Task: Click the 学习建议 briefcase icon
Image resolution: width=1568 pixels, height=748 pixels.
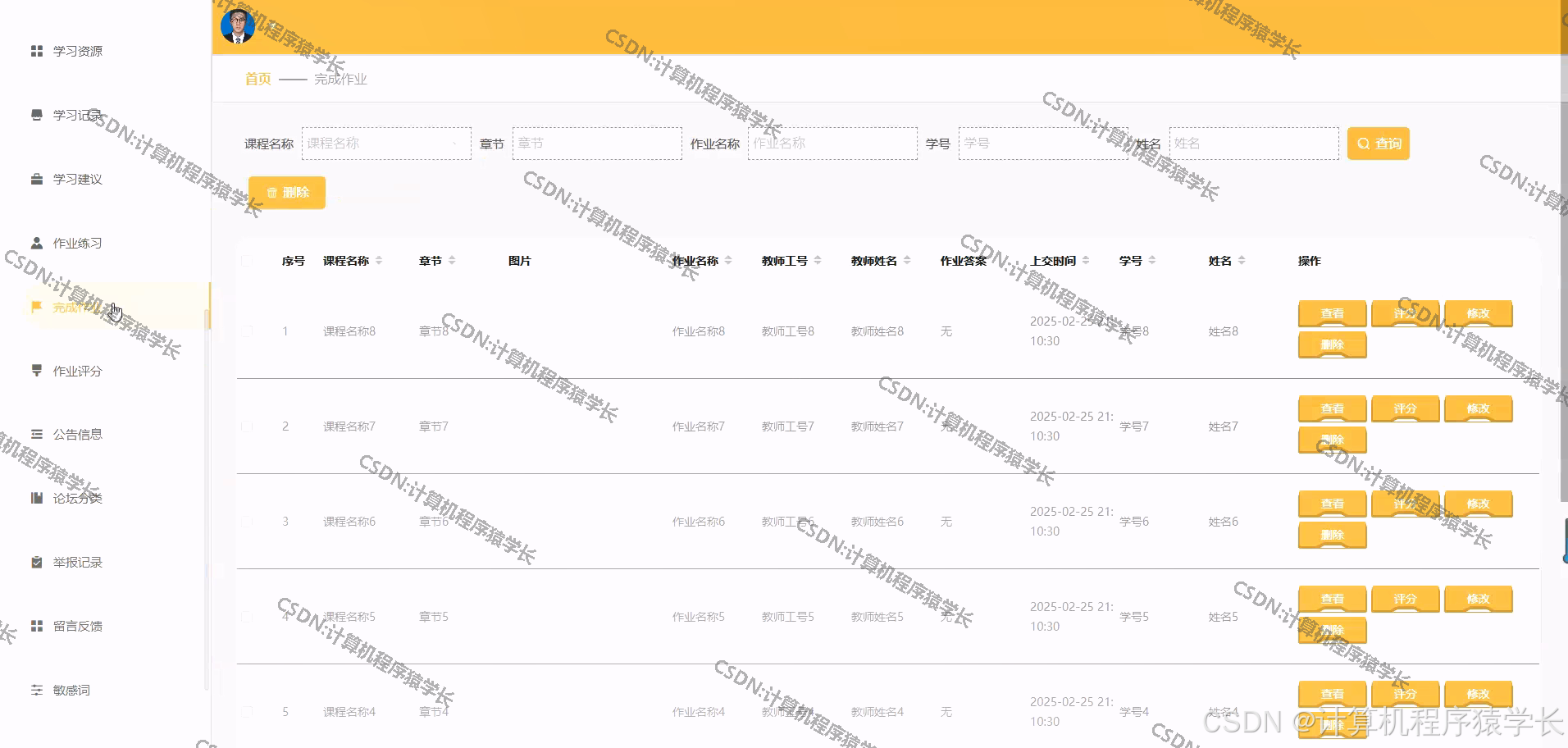Action: pyautogui.click(x=37, y=179)
